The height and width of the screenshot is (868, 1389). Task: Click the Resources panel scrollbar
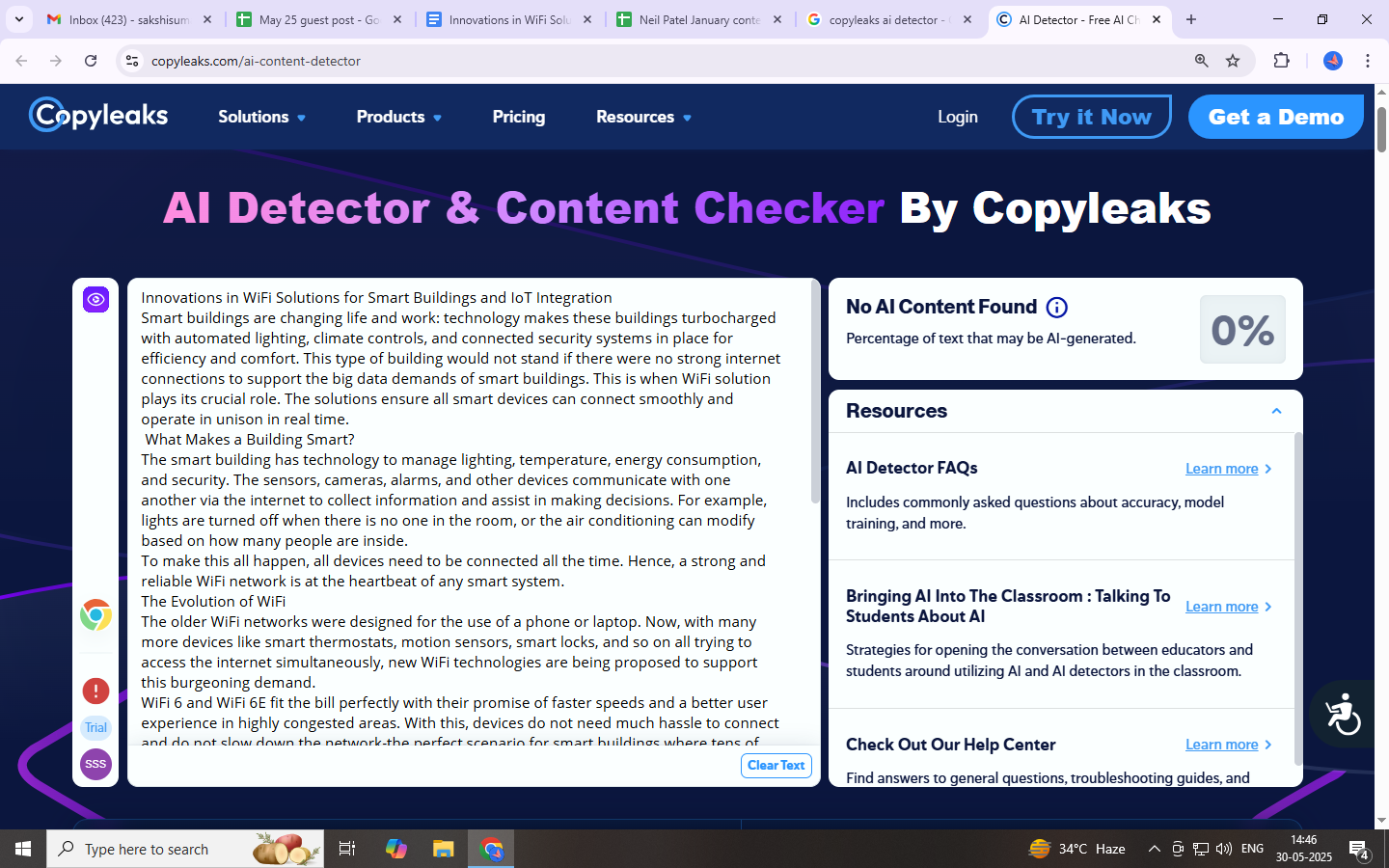1298,598
